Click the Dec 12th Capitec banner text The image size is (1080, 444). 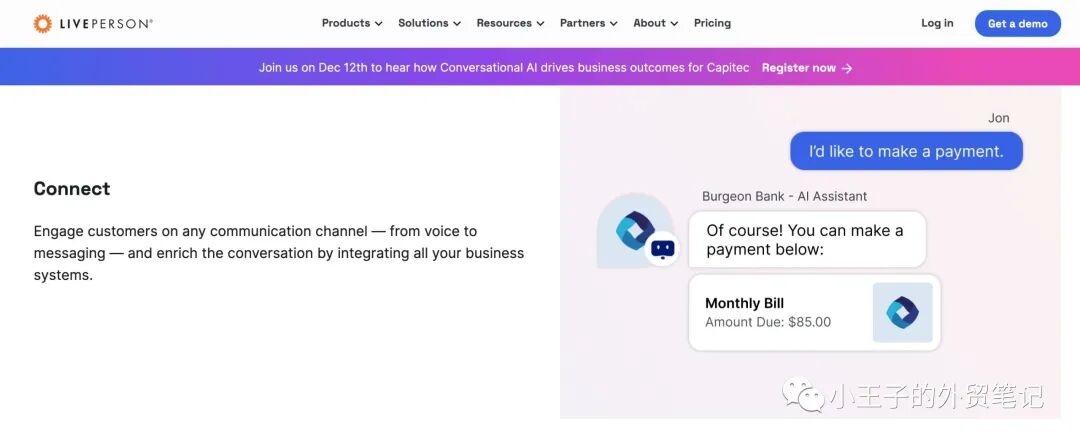[503, 67]
